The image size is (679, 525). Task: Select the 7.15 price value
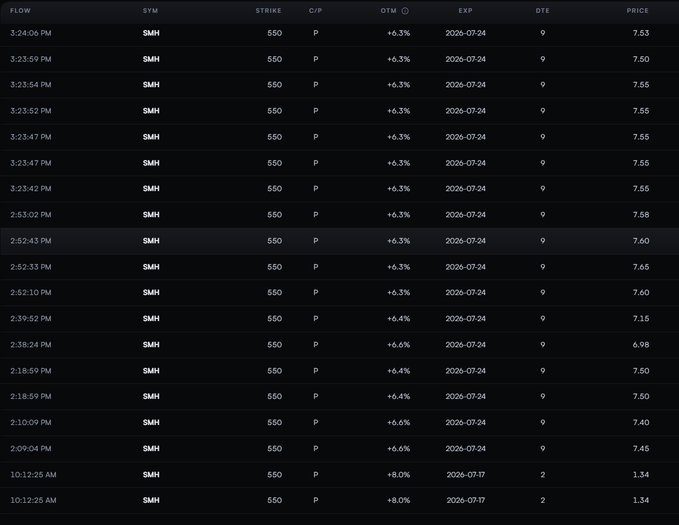click(641, 318)
